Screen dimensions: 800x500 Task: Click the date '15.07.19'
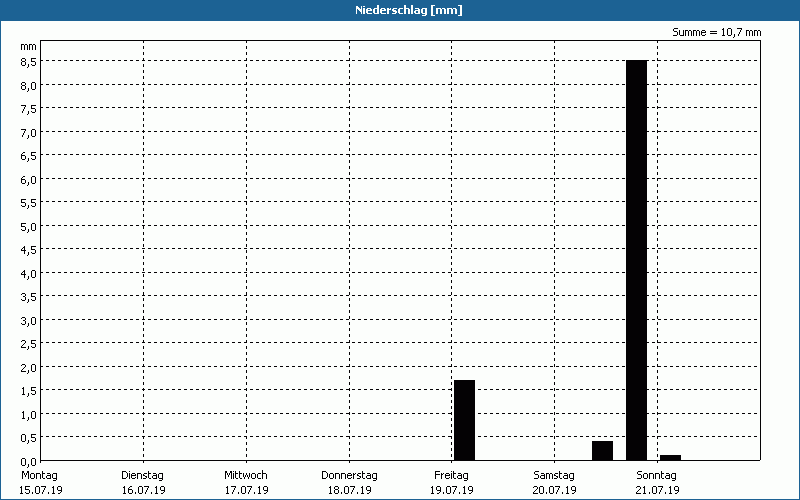[41, 490]
